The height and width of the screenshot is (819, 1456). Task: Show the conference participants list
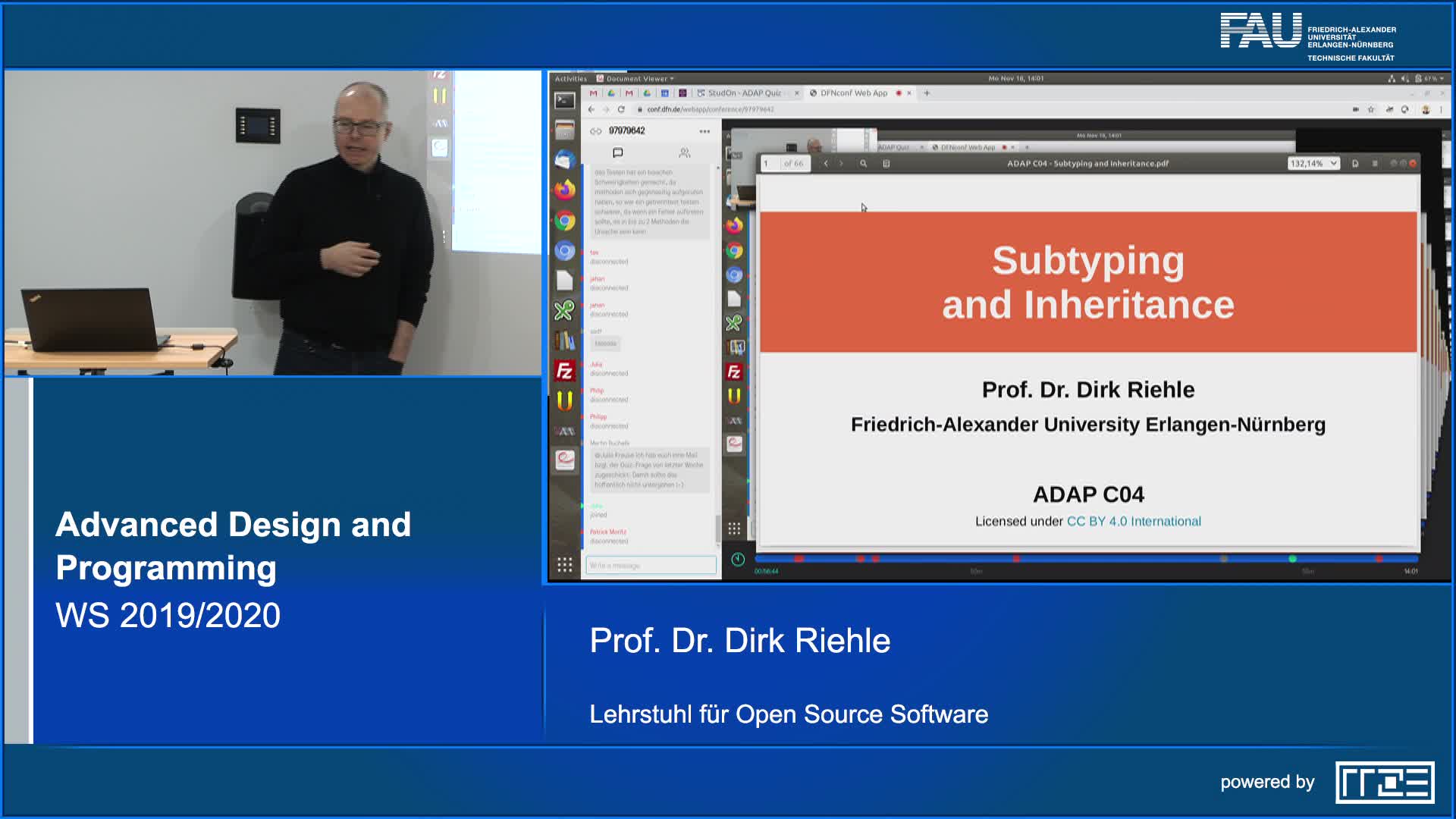684,152
